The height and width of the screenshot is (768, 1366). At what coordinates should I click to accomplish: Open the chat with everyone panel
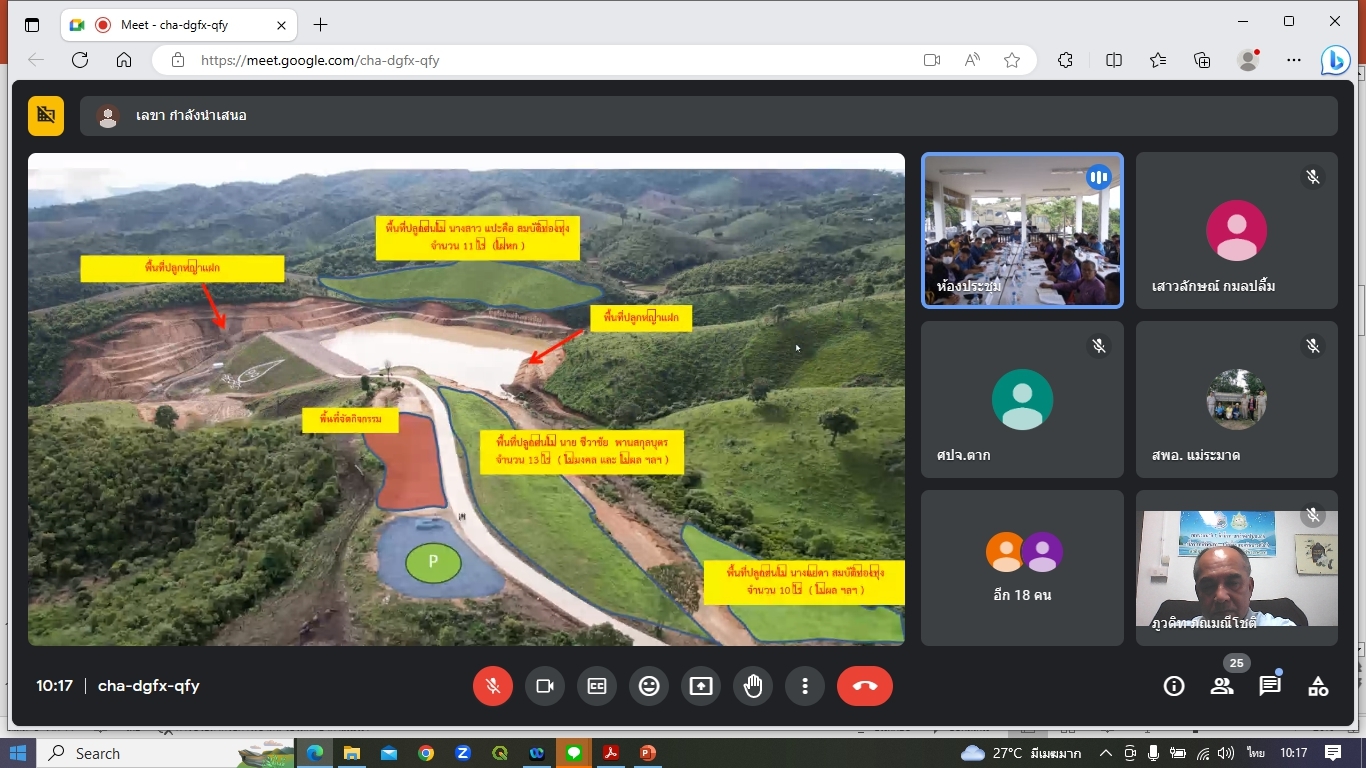click(x=1270, y=686)
